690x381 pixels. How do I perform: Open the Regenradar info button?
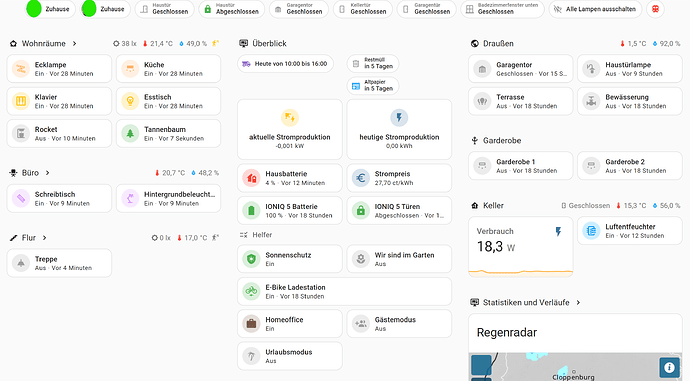(669, 367)
